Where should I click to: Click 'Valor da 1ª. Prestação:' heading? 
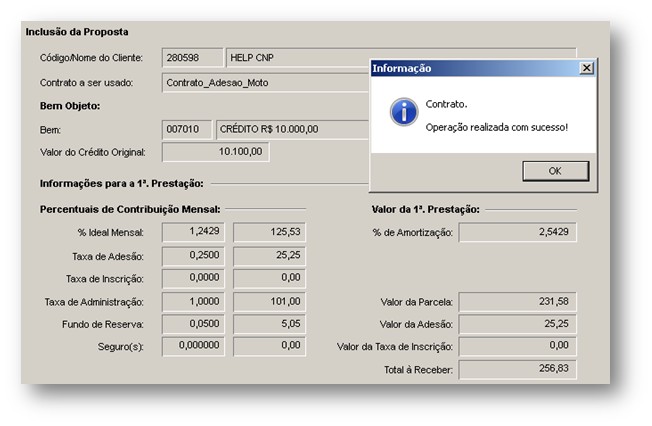tap(425, 209)
